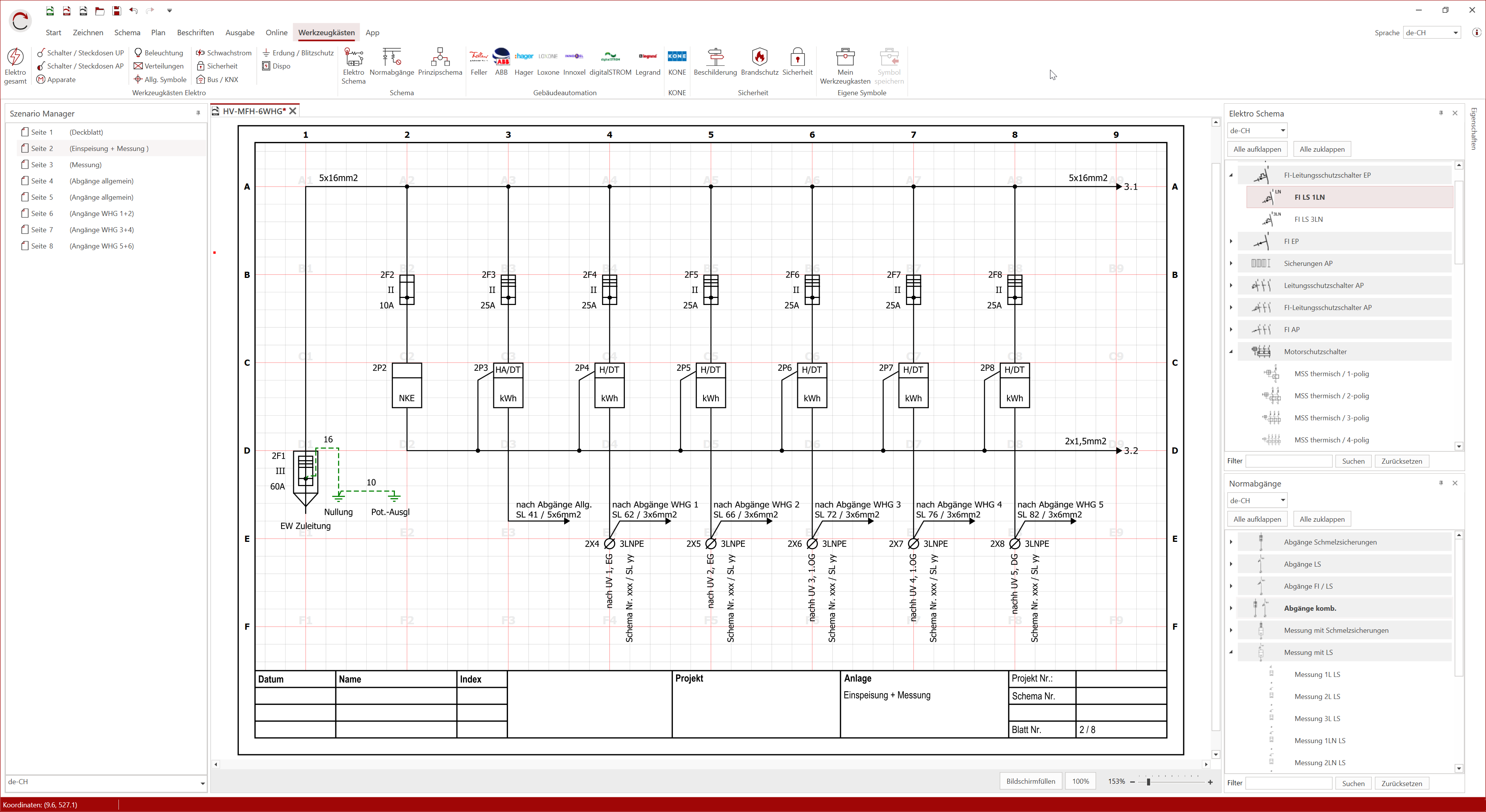The width and height of the screenshot is (1486, 812).
Task: Click Alle zuklappen in Elektro Schema panel
Action: pyautogui.click(x=1322, y=149)
